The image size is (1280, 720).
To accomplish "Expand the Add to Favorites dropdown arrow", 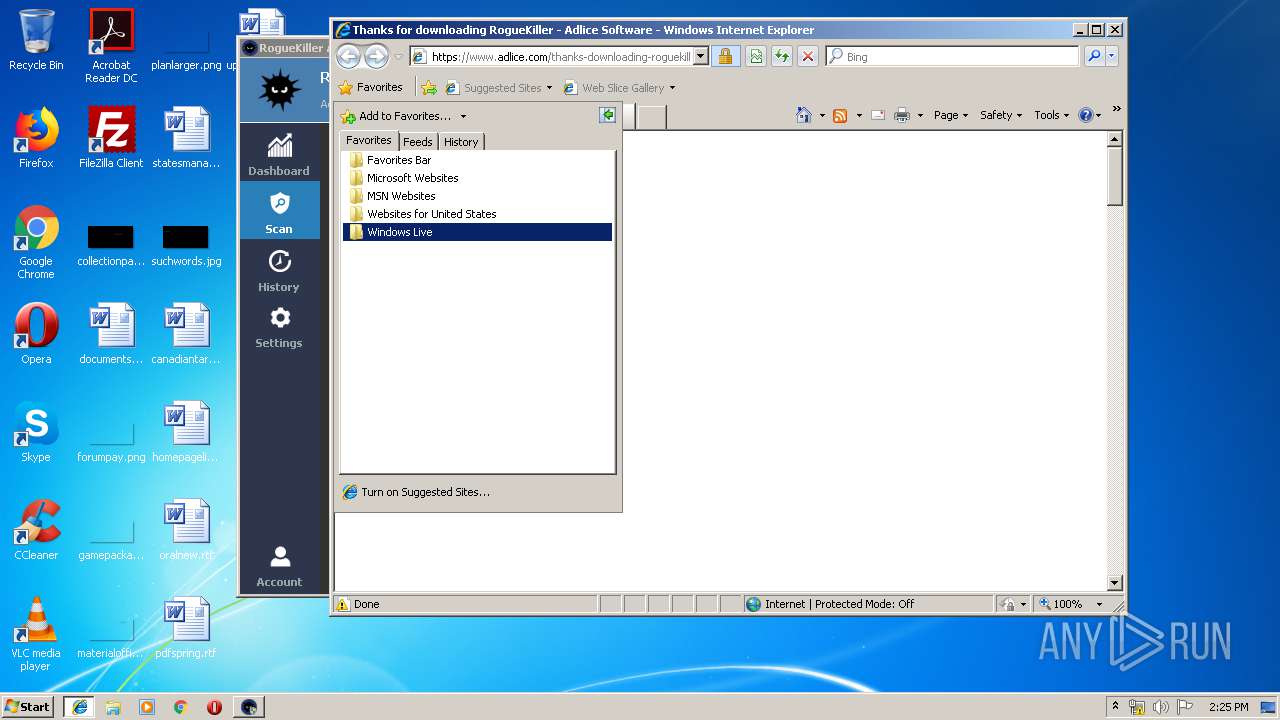I will coord(463,116).
